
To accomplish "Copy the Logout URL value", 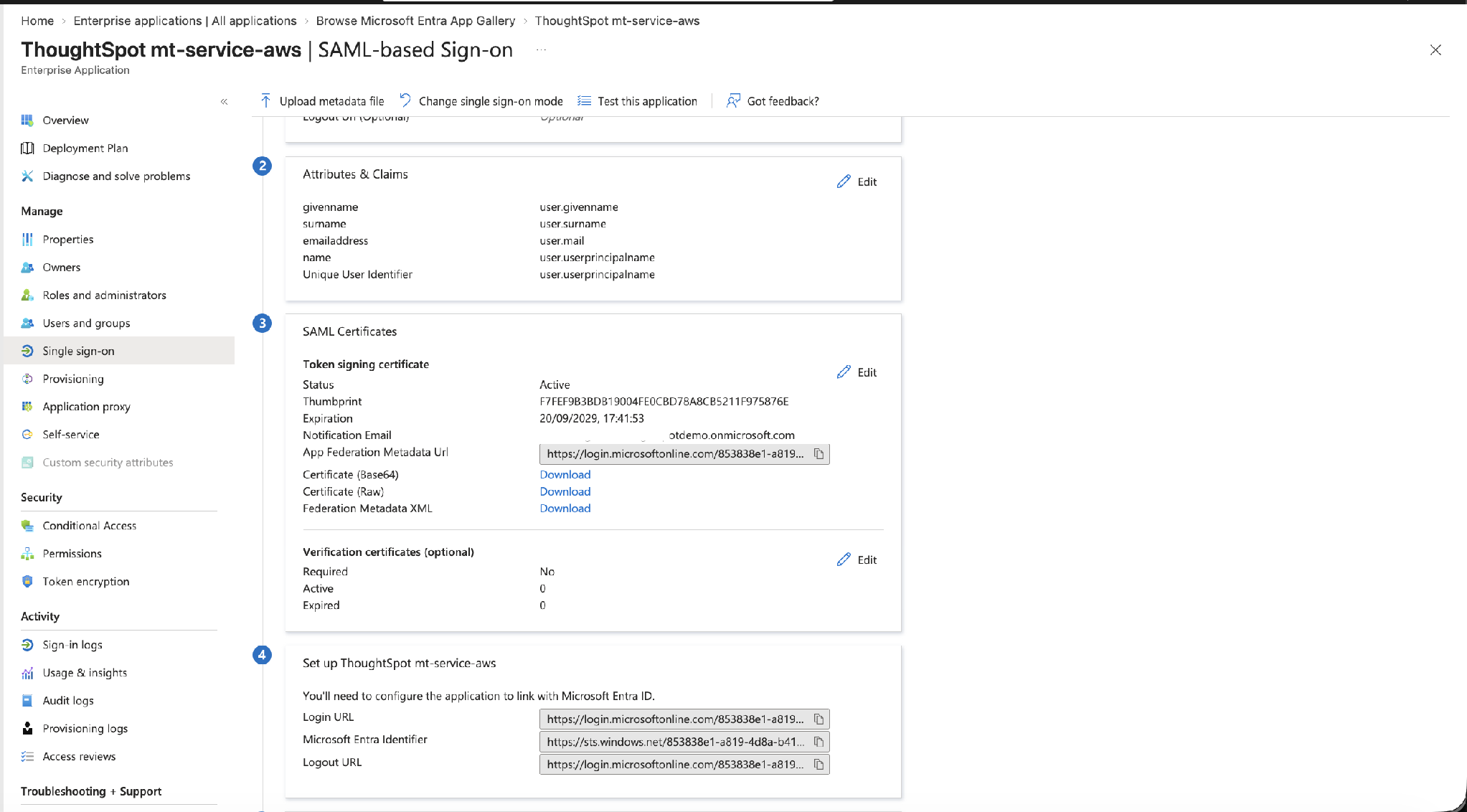I will point(819,764).
